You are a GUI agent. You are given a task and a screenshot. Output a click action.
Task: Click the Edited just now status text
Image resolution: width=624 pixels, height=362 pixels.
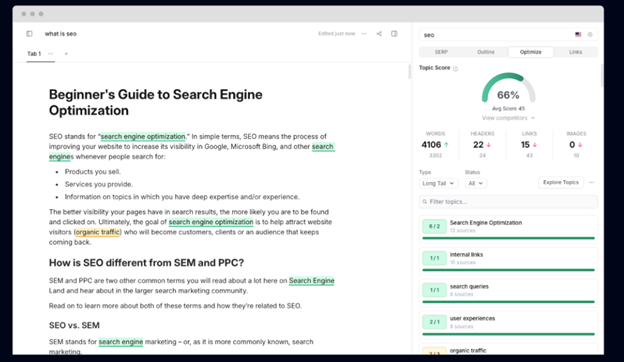336,34
